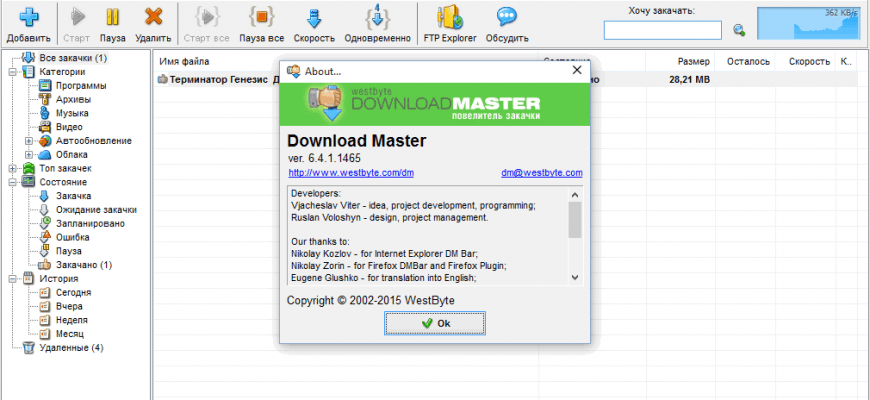This screenshot has width=870, height=400.
Task: Open the Скорость speed toolbar icon
Action: [314, 17]
